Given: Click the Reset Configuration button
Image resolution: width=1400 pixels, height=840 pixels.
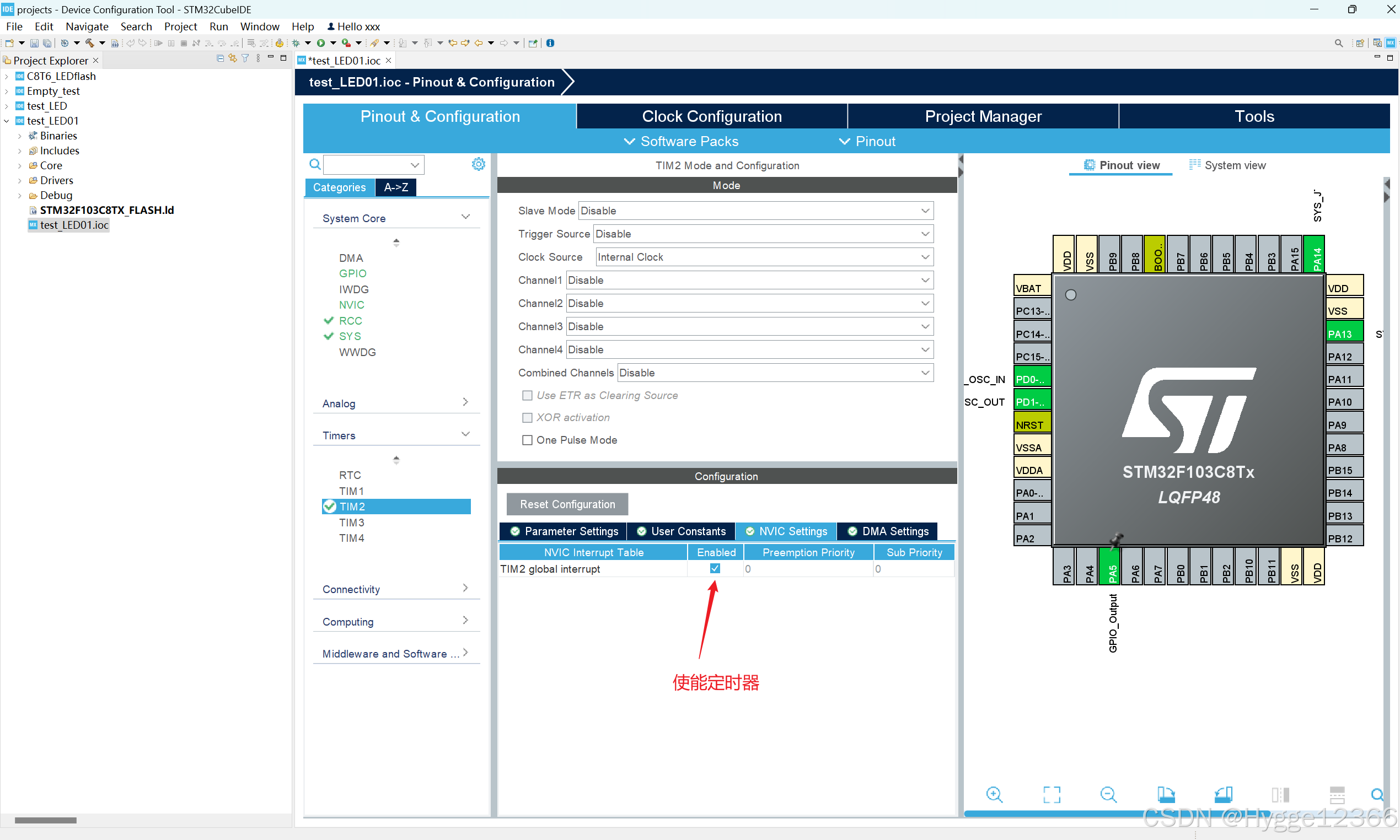Looking at the screenshot, I should pos(567,504).
